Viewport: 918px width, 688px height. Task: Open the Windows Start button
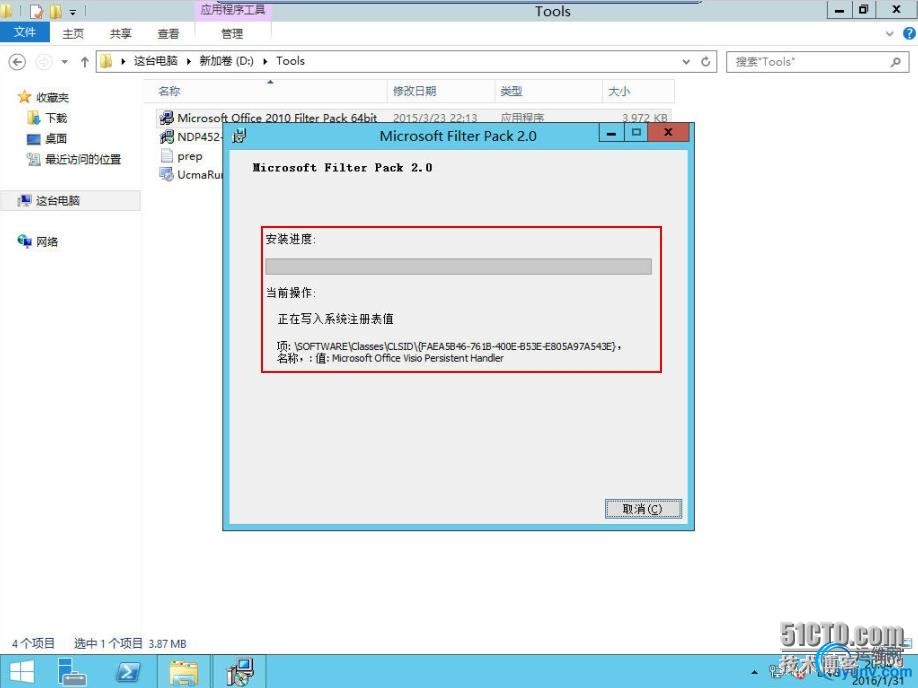22,672
